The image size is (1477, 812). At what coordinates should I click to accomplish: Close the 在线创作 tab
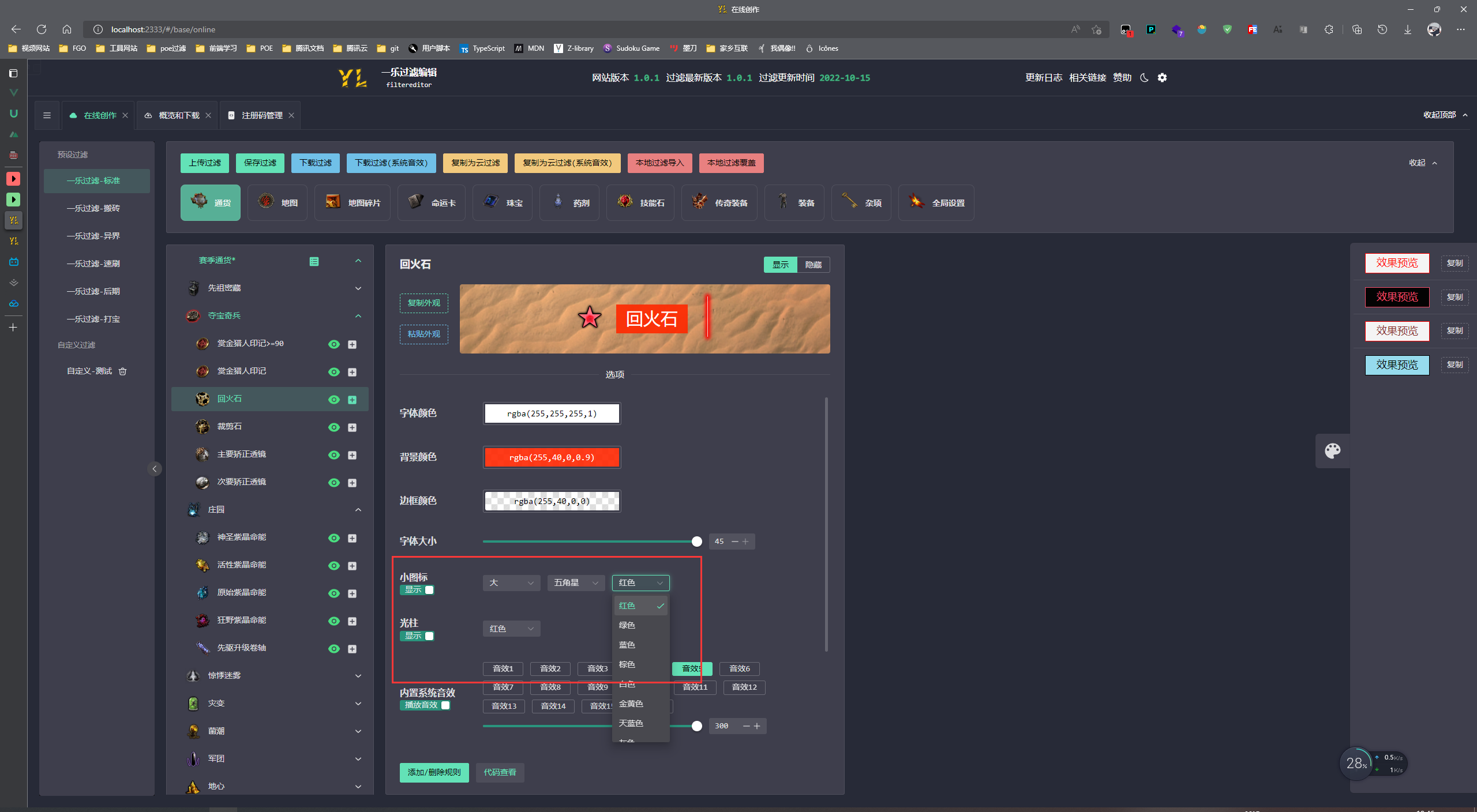click(125, 115)
